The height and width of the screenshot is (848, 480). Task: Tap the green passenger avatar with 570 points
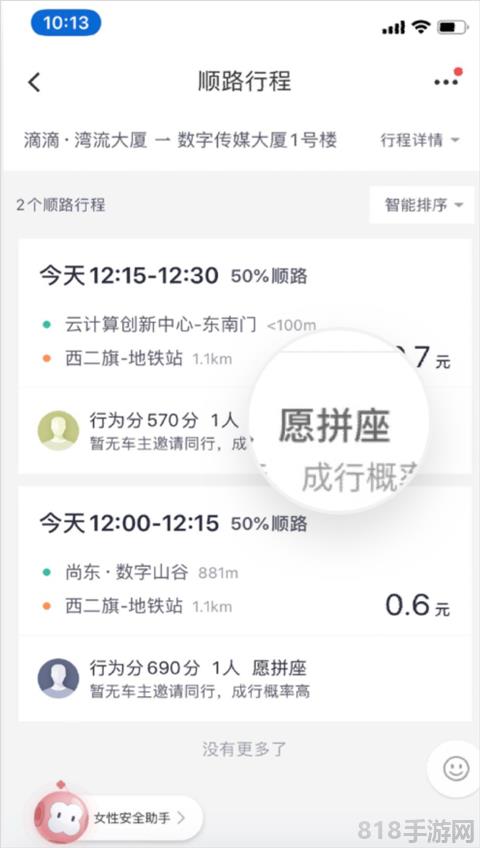(x=58, y=430)
